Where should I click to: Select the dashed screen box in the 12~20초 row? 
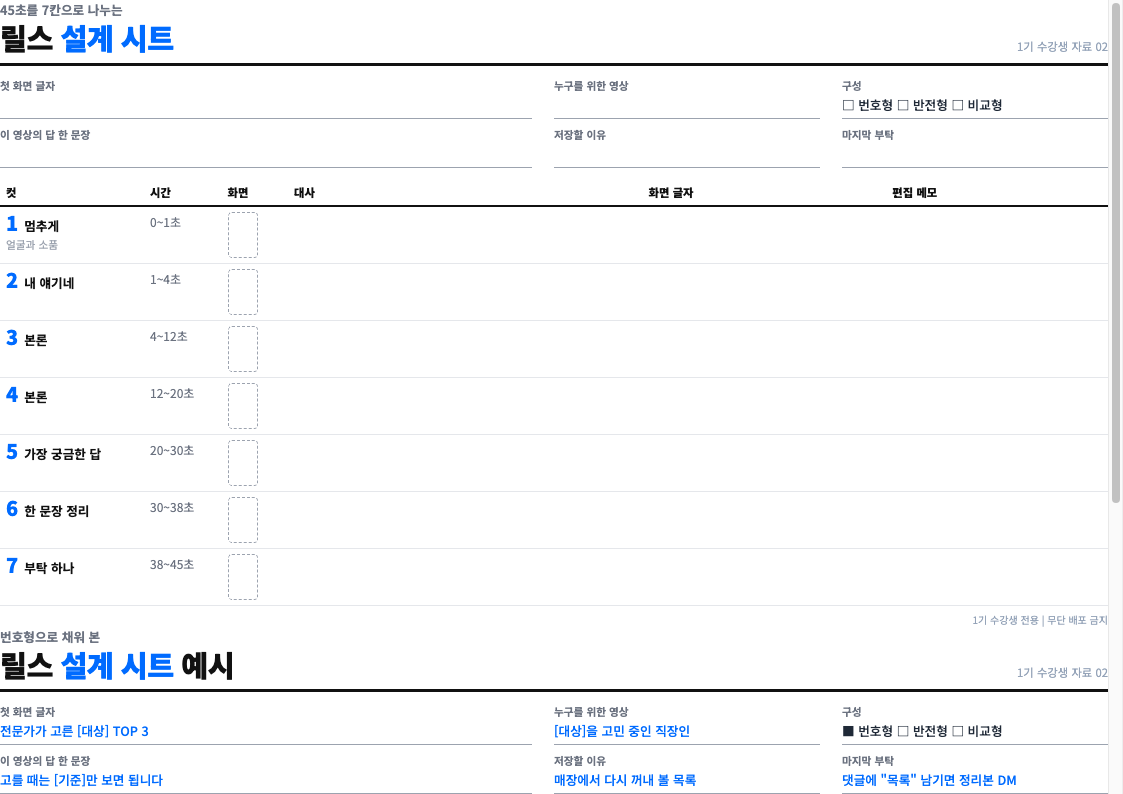pyautogui.click(x=243, y=406)
